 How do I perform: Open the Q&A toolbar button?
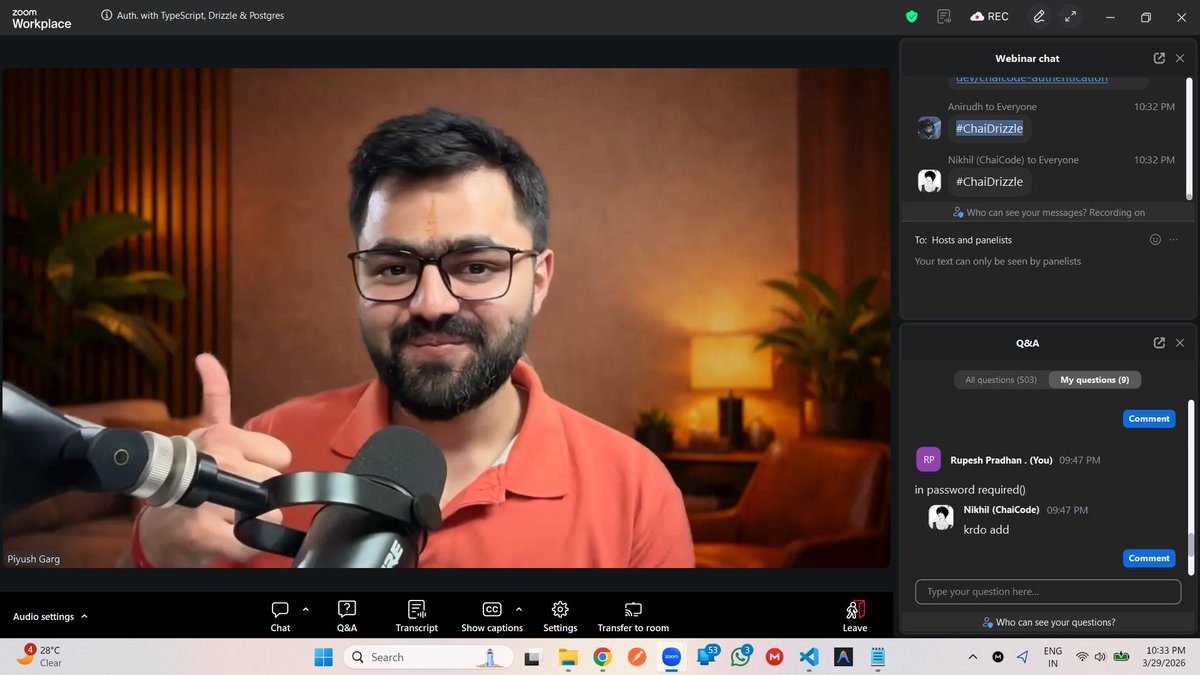pos(347,616)
